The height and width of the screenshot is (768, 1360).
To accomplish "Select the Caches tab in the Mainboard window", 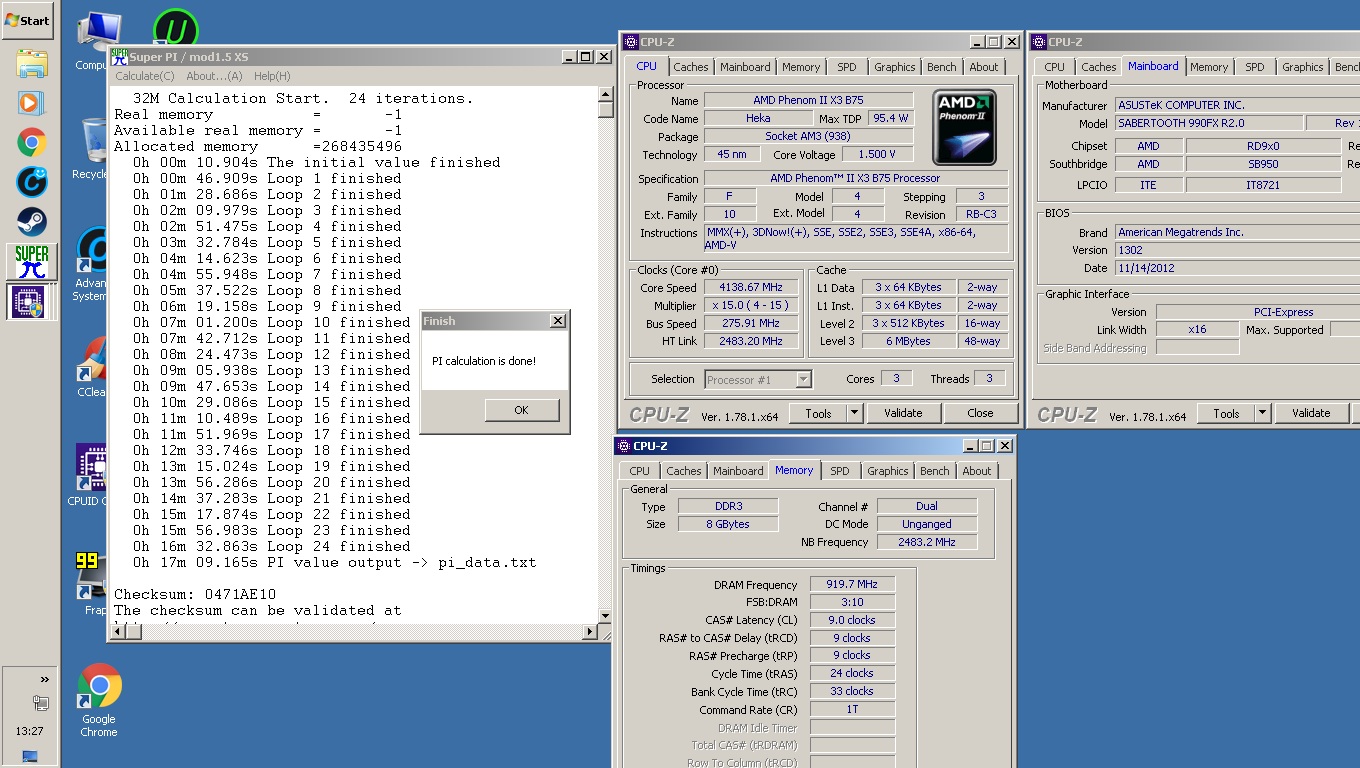I will click(1098, 67).
